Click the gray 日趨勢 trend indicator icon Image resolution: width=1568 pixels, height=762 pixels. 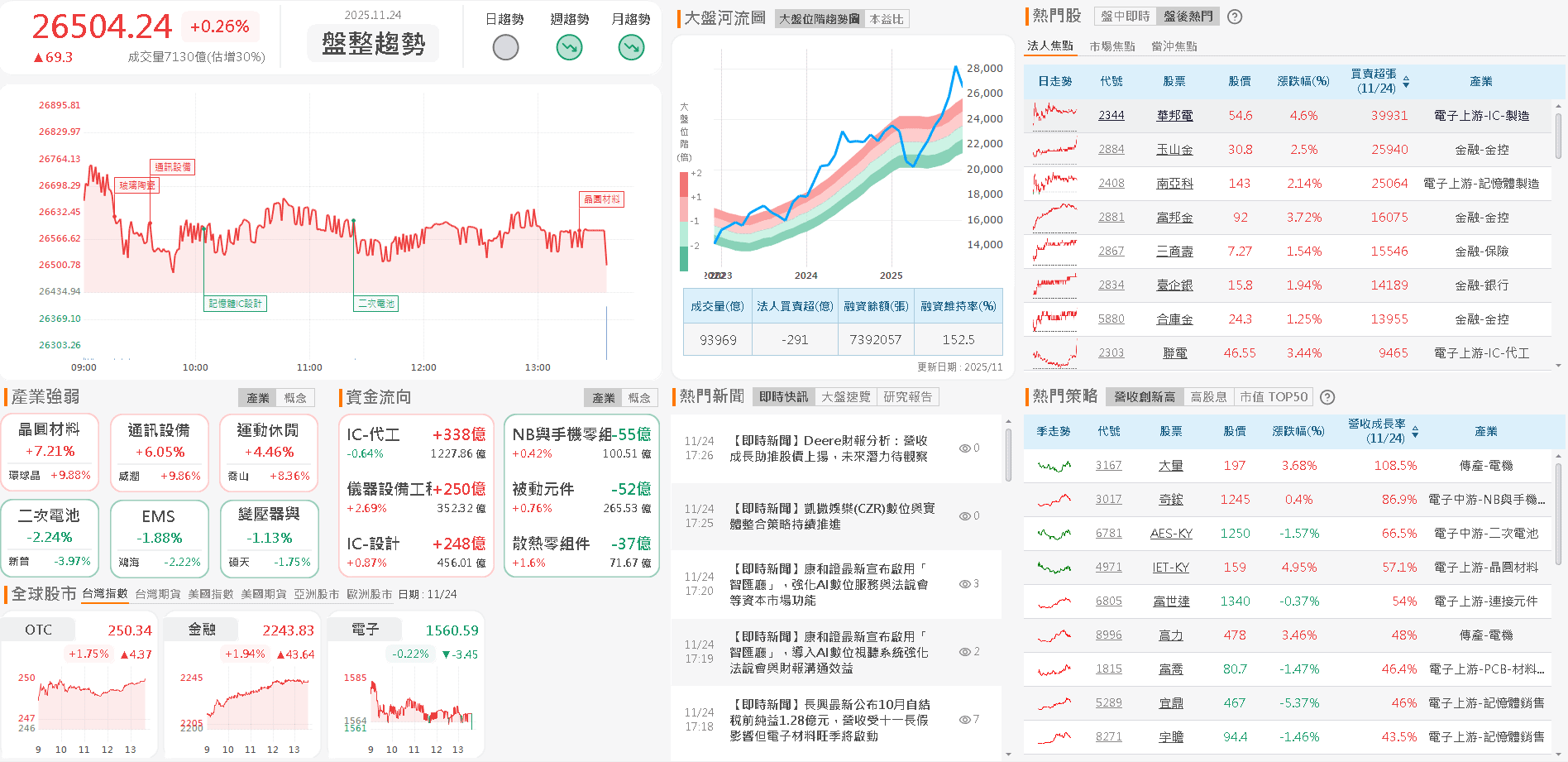point(505,47)
